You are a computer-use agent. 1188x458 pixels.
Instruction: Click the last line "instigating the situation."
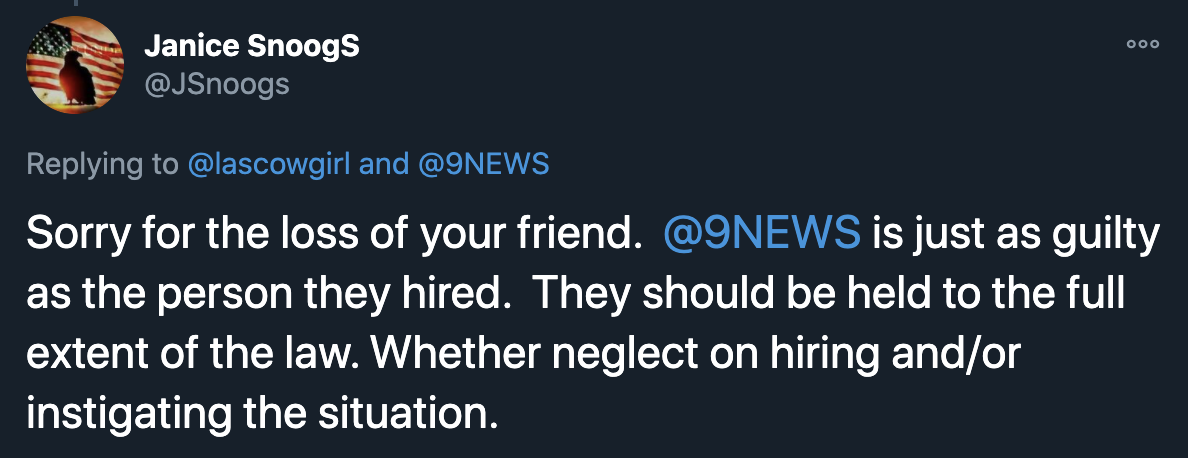tap(262, 413)
